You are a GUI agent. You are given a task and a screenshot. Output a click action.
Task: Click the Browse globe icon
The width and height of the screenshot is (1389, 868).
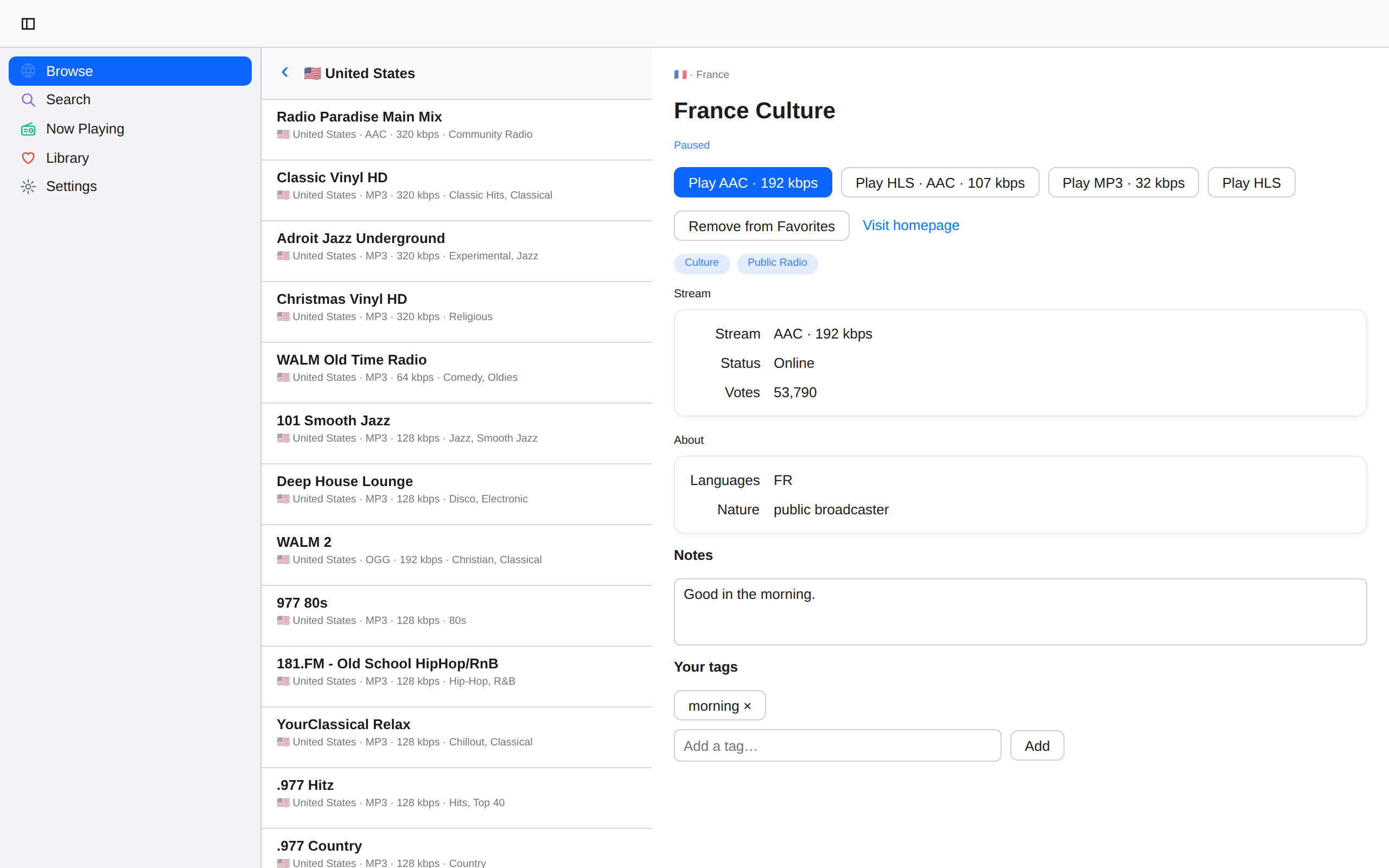[x=28, y=71]
